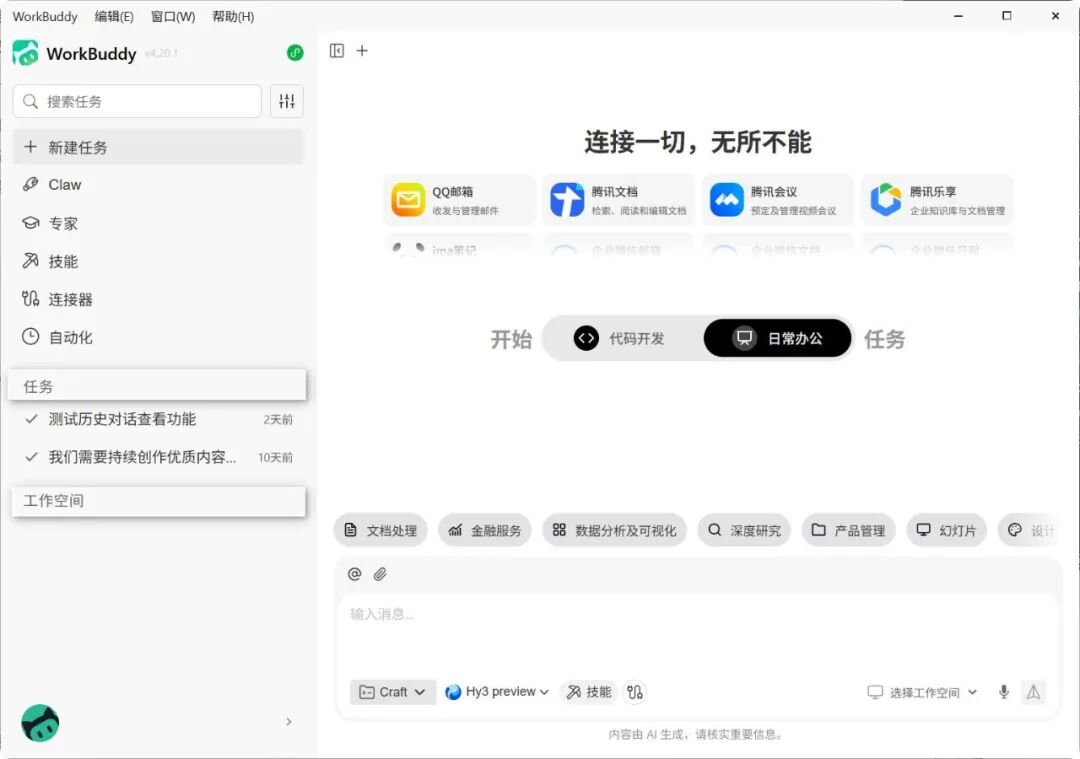Open the task filter settings icon
This screenshot has width=1080, height=759.
coord(287,101)
